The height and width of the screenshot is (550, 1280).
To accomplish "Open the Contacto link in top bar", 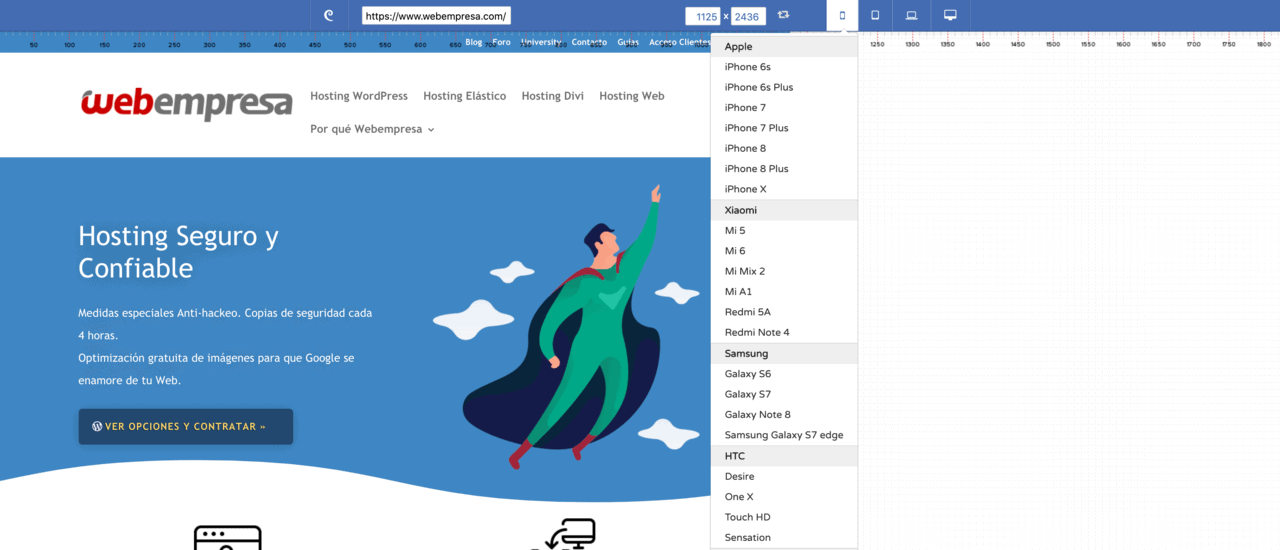I will 589,42.
